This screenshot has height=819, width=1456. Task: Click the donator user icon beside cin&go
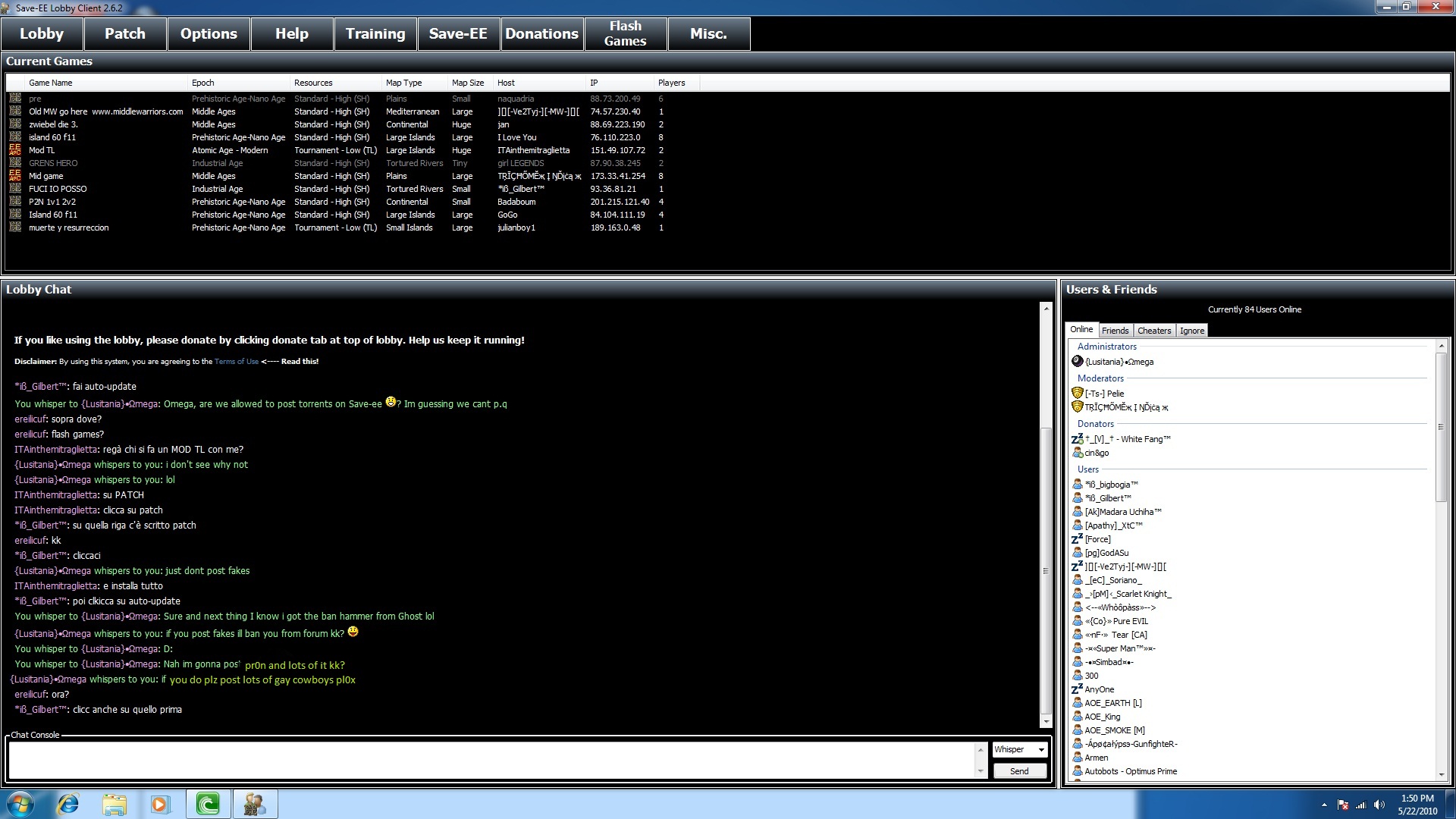(1077, 453)
